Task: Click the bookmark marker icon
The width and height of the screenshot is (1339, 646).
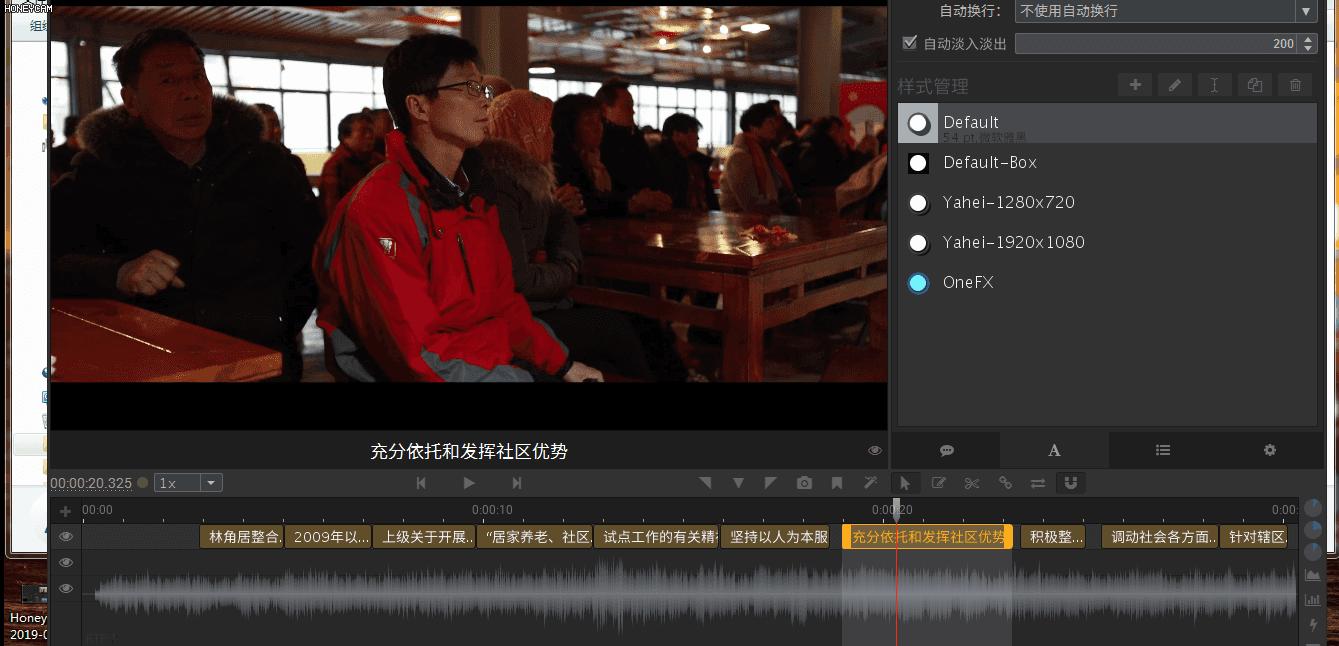Action: coord(837,483)
